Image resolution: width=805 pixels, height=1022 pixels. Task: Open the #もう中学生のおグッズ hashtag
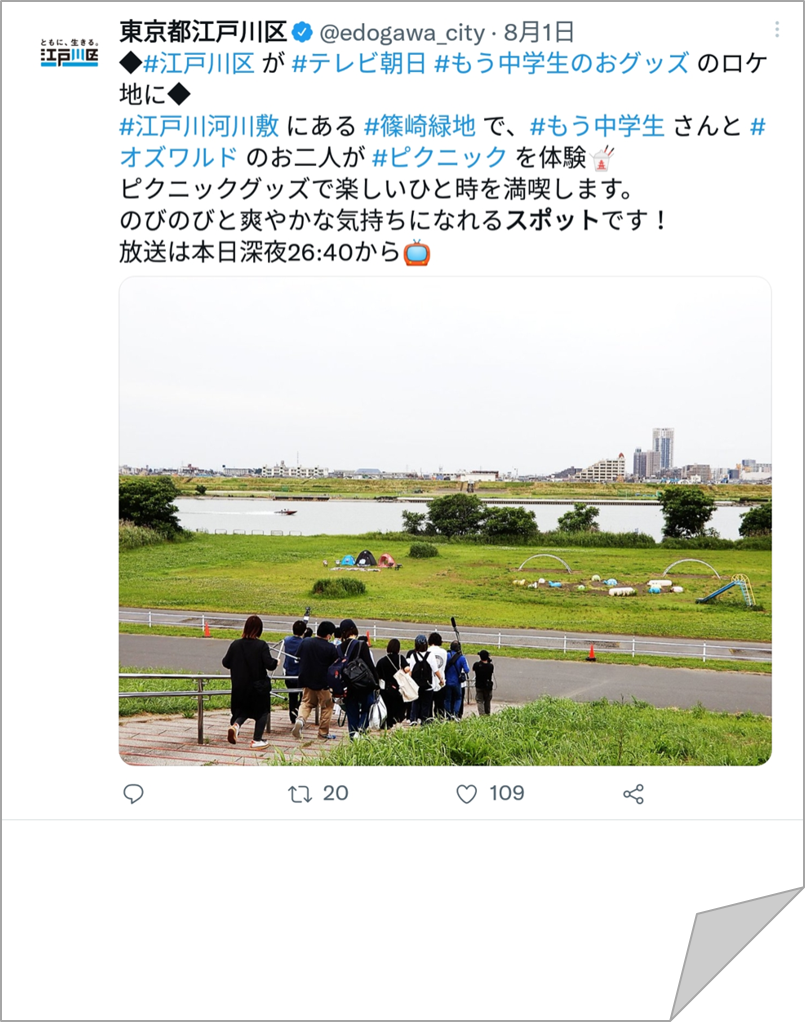click(x=561, y=63)
